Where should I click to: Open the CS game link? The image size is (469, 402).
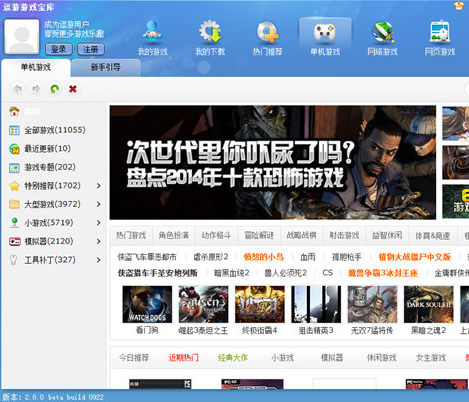(328, 273)
